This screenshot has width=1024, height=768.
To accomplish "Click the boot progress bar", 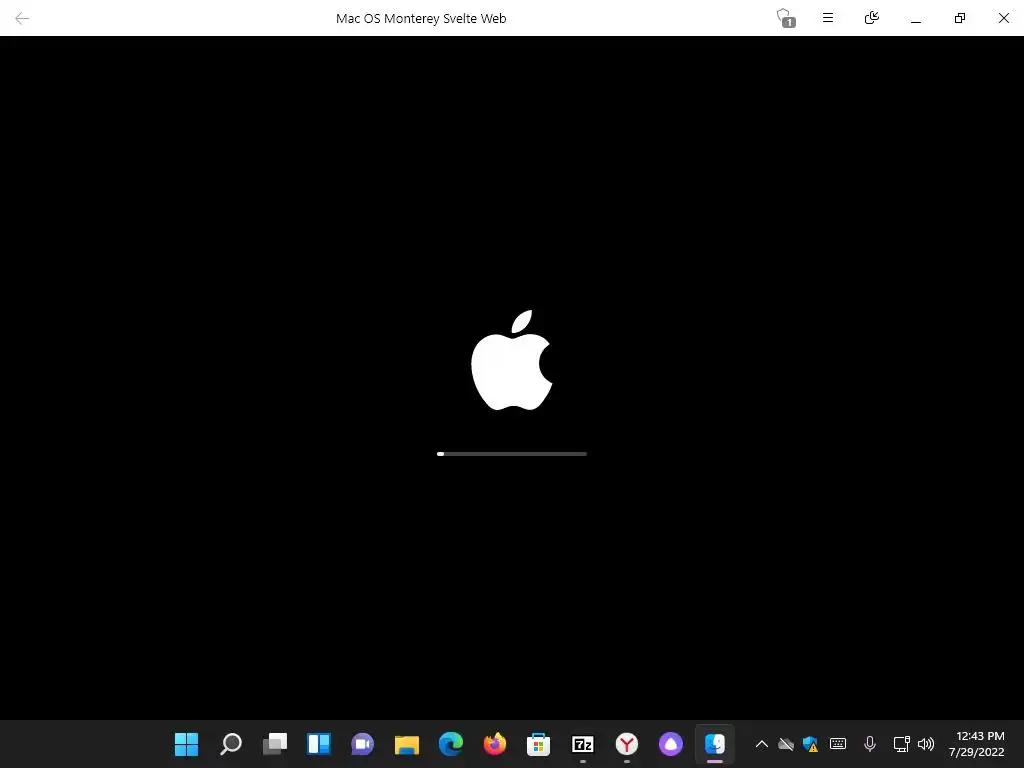I will pyautogui.click(x=511, y=454).
